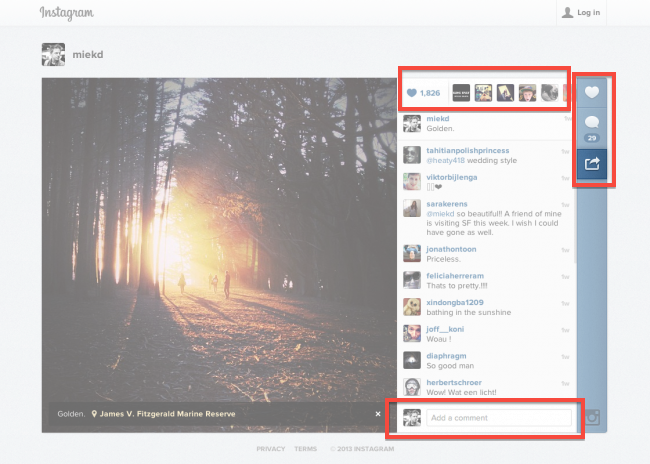Click joff__koni's avatar
Viewport: 650px width, 464px height.
[x=412, y=333]
